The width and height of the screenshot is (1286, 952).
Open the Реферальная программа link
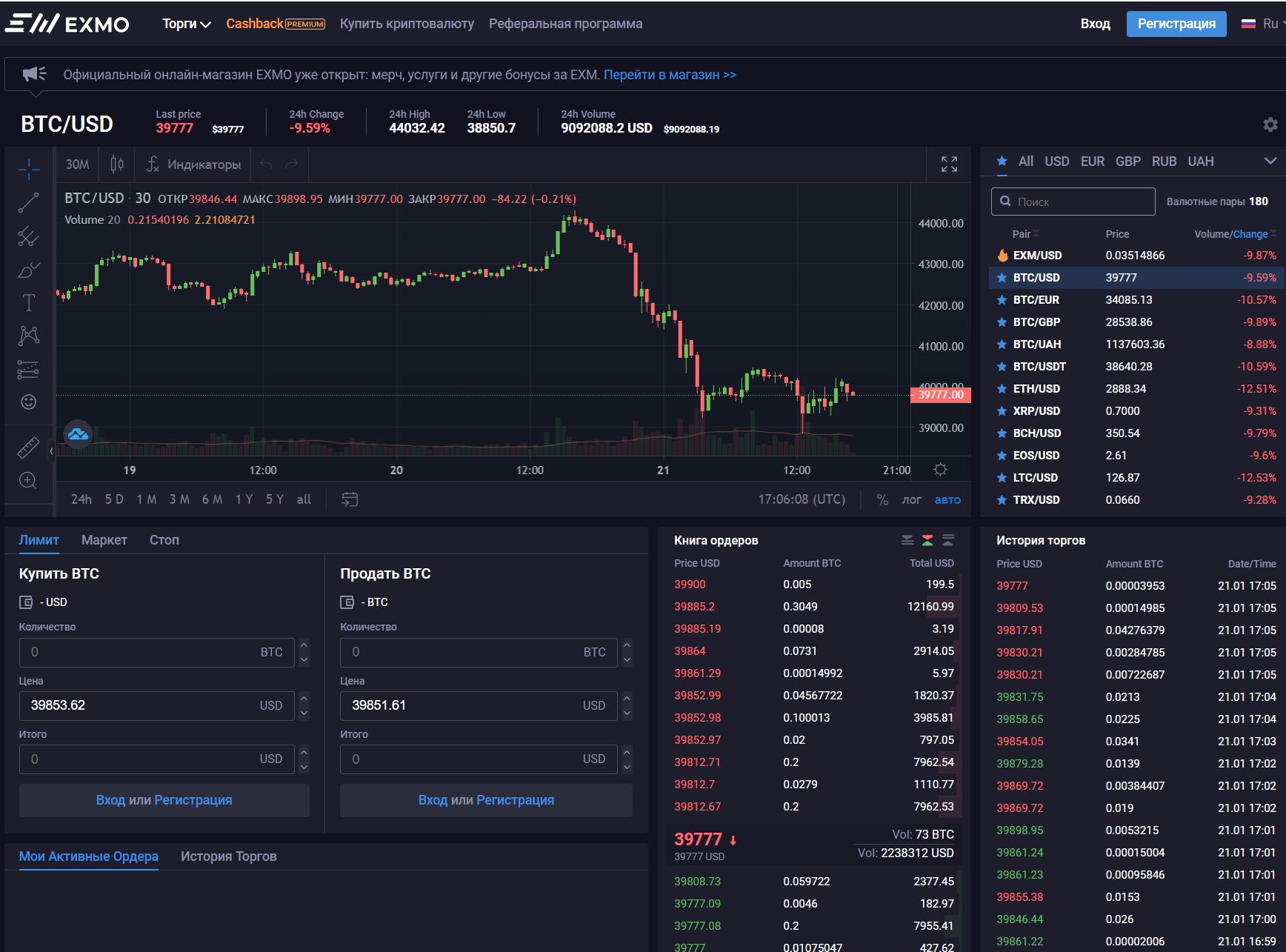pos(566,24)
